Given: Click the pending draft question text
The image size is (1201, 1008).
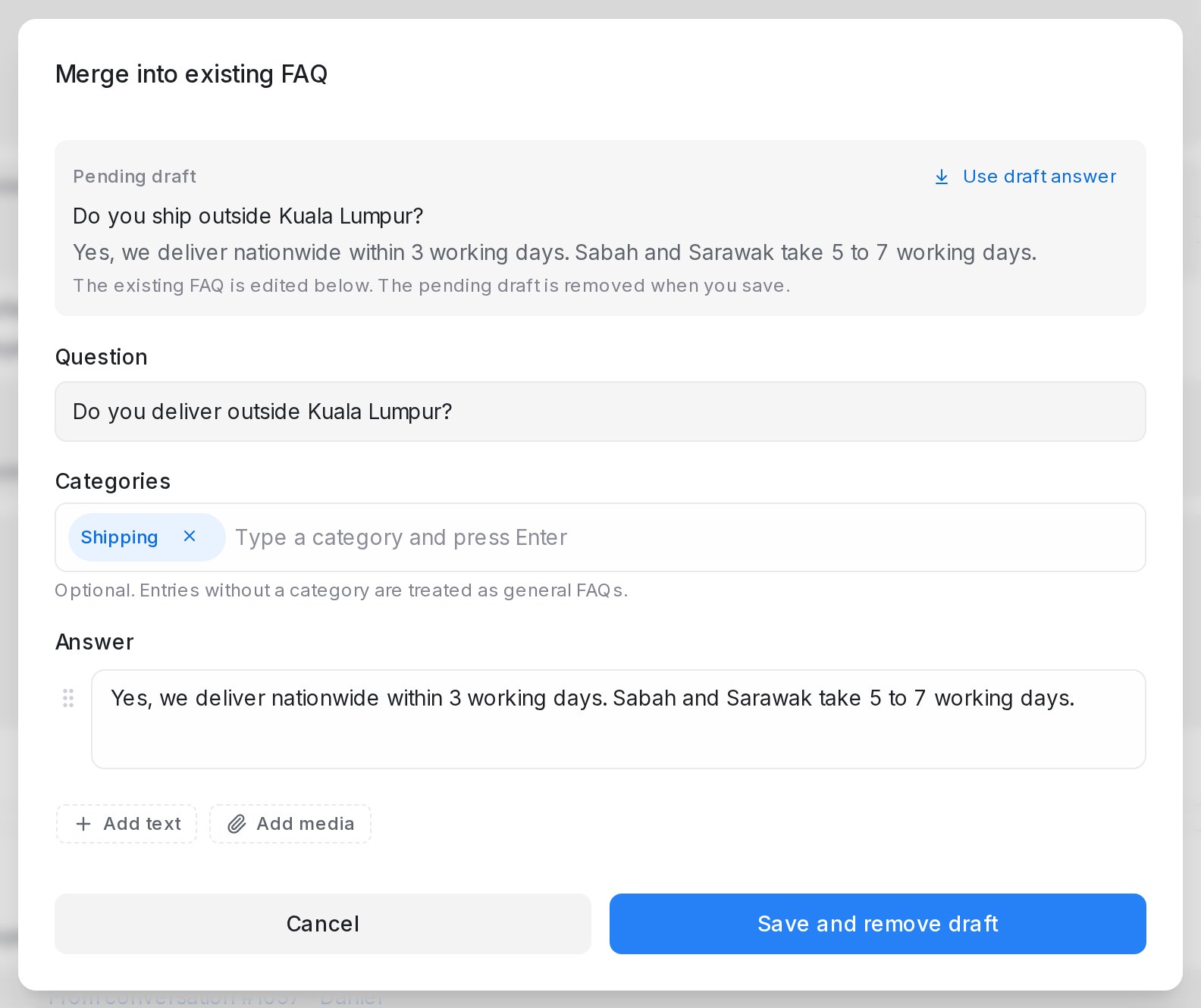Looking at the screenshot, I should 248,216.
